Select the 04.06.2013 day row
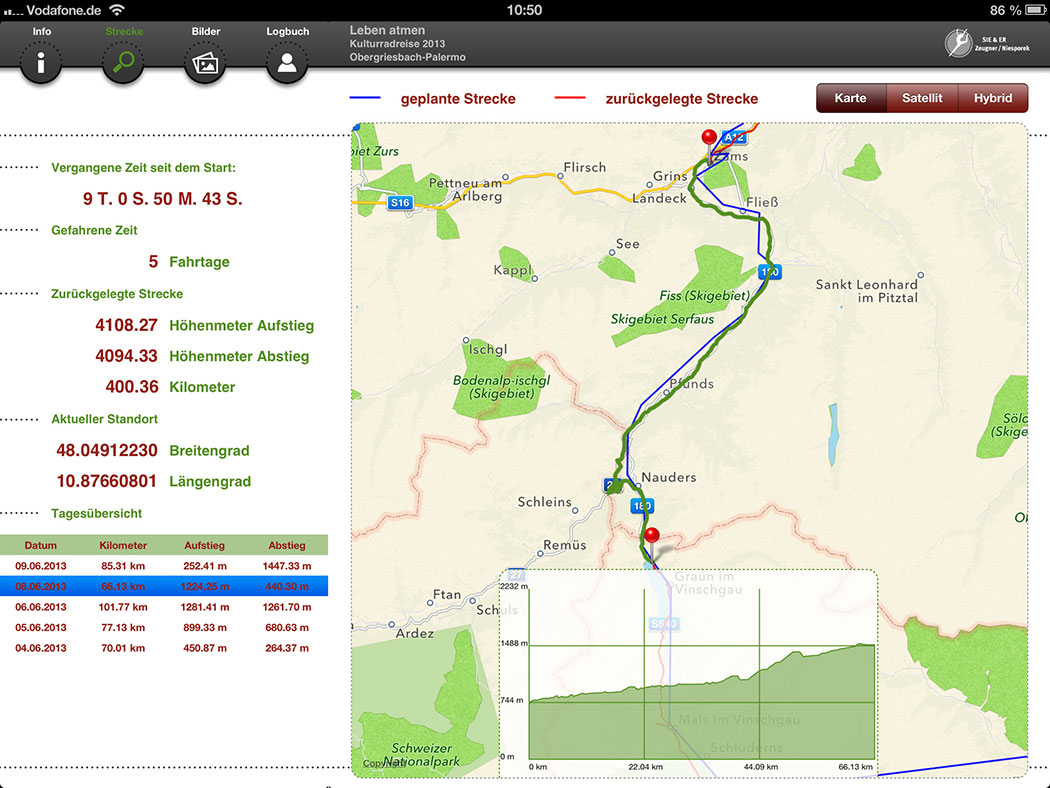The height and width of the screenshot is (788, 1050). click(164, 648)
